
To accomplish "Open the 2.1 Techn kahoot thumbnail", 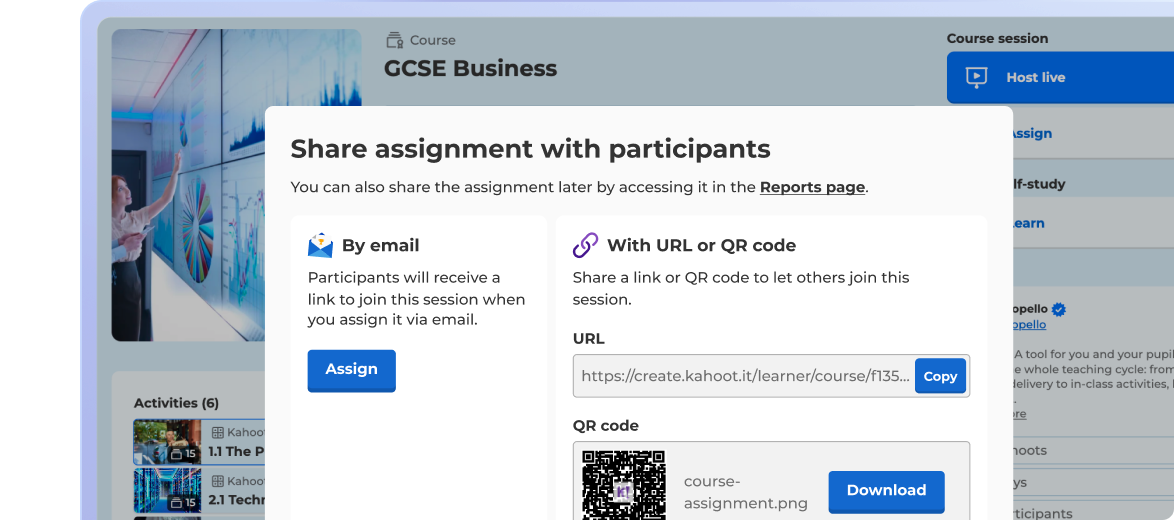I will (168, 491).
